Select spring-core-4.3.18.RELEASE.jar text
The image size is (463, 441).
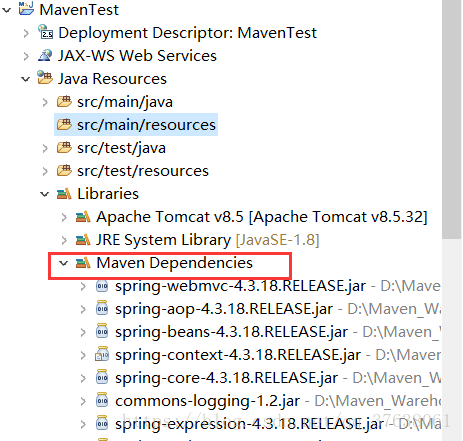pos(227,378)
